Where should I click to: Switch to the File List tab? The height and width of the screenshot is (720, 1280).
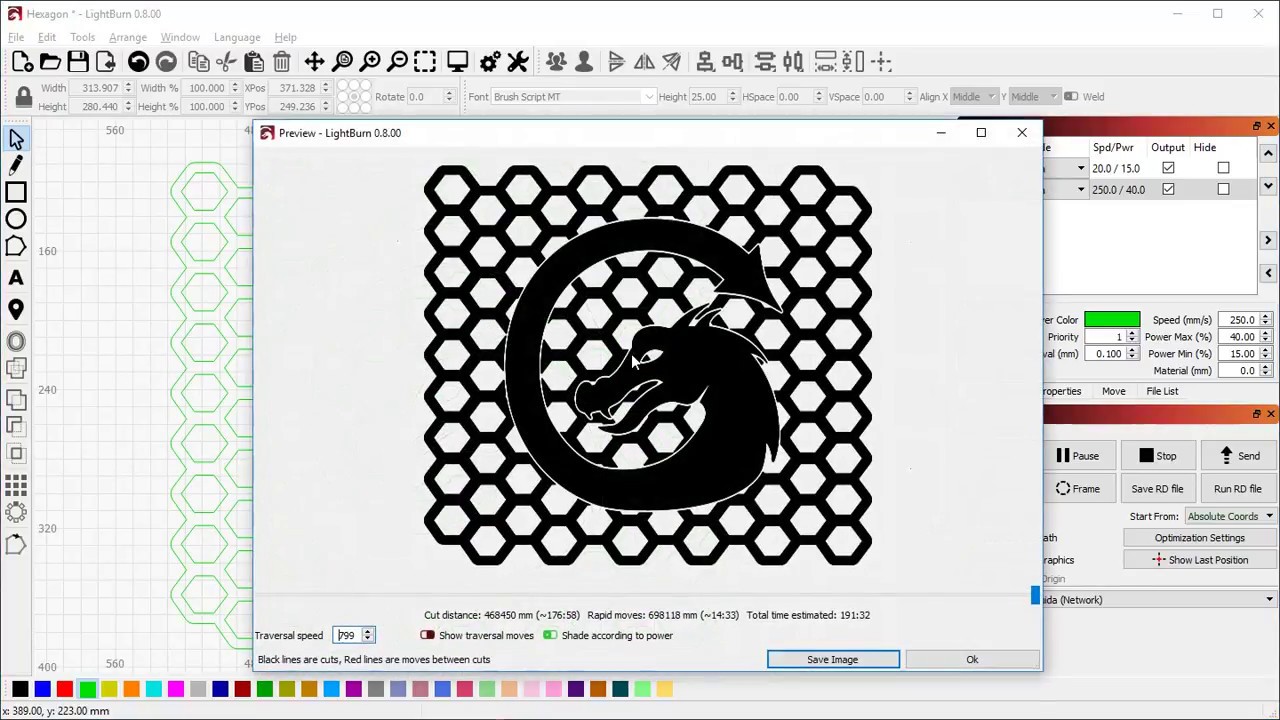tap(1162, 391)
